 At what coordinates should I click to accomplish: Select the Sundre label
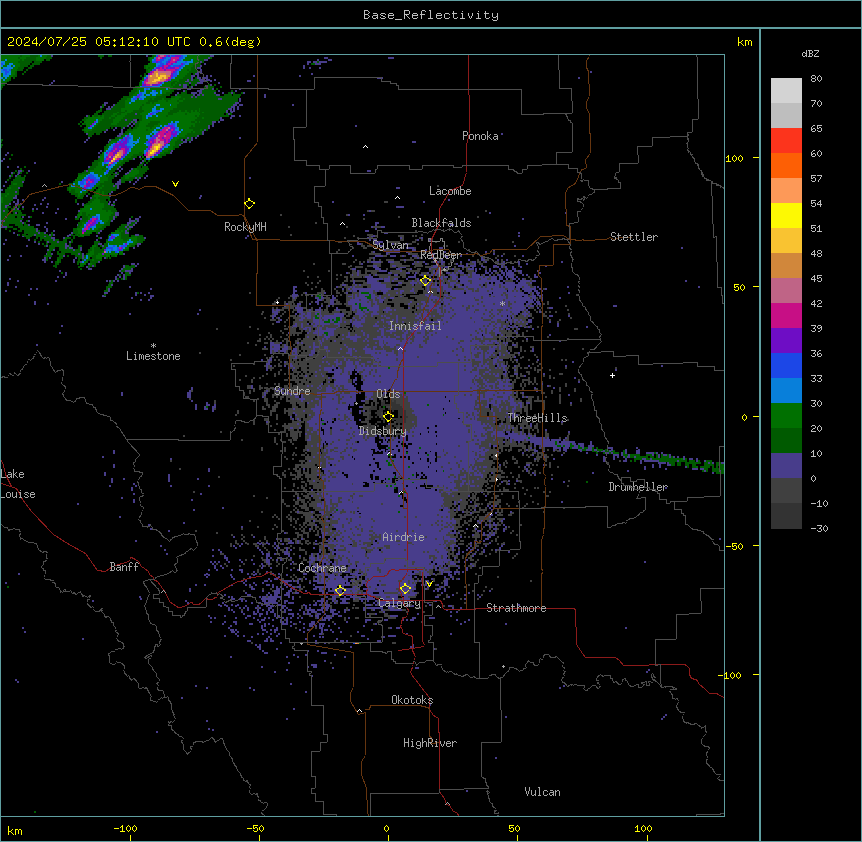tap(292, 391)
